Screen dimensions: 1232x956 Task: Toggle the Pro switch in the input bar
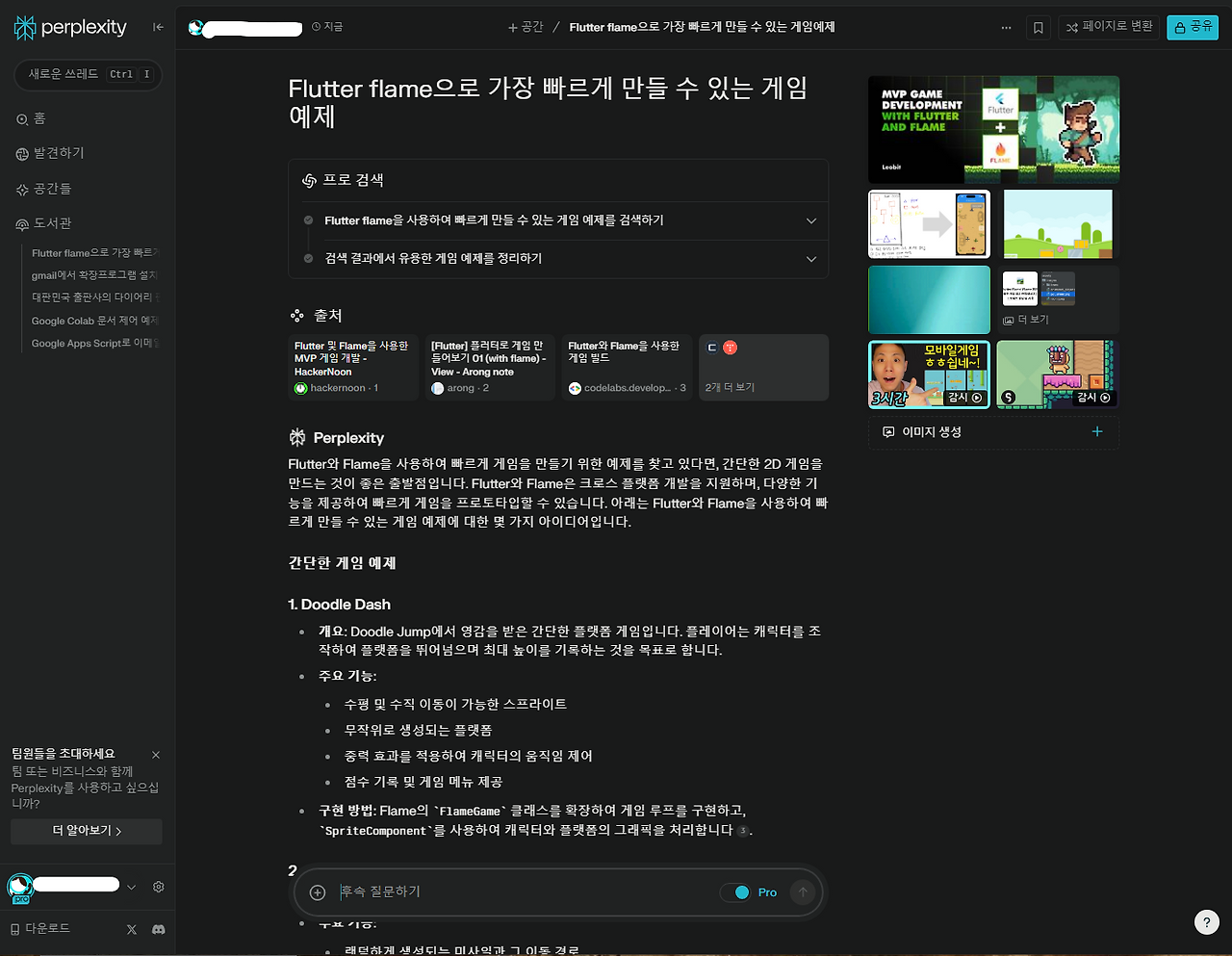click(741, 891)
